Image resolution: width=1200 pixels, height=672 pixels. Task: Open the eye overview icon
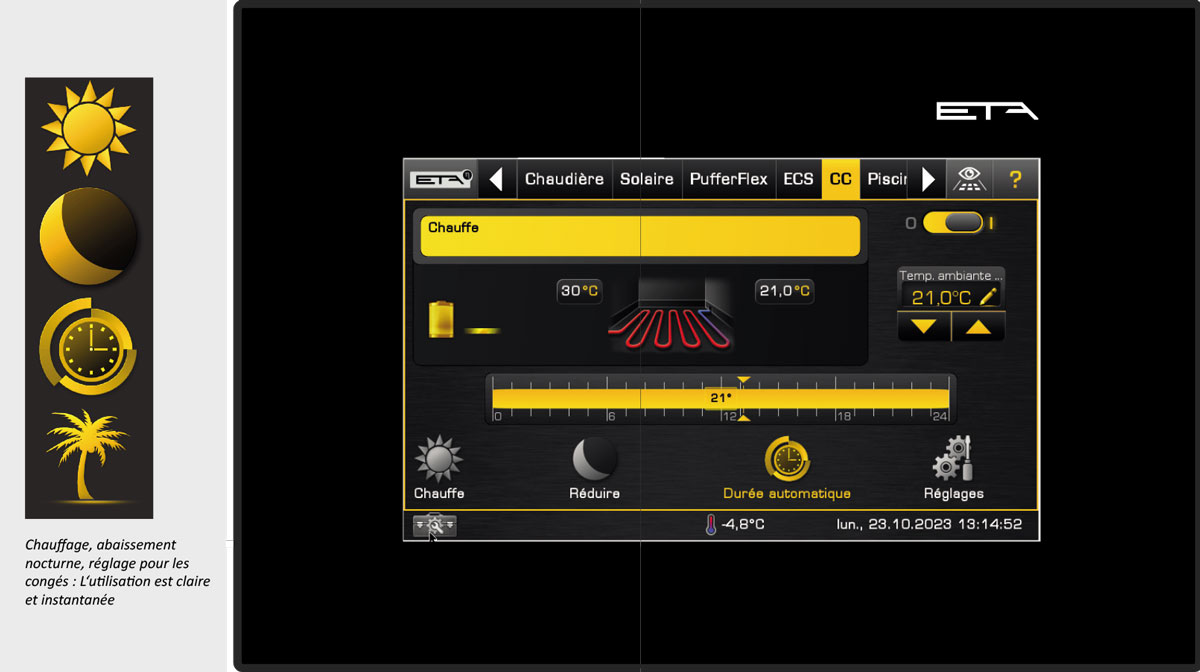tap(966, 180)
